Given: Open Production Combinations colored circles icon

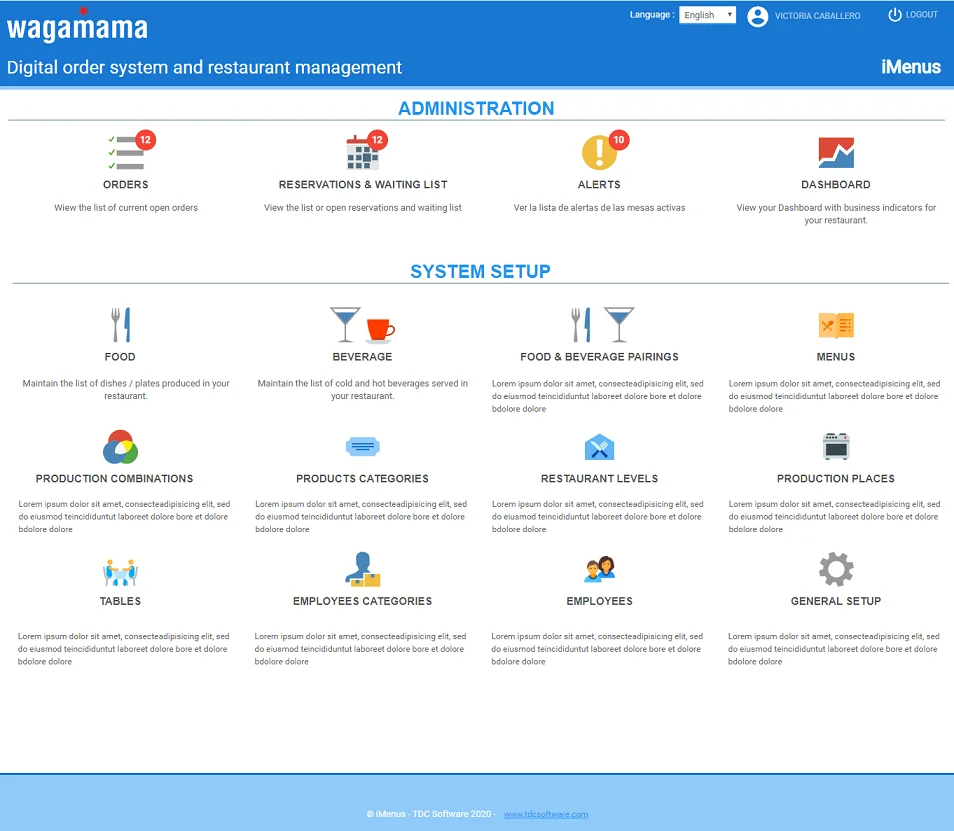Looking at the screenshot, I should point(120,446).
